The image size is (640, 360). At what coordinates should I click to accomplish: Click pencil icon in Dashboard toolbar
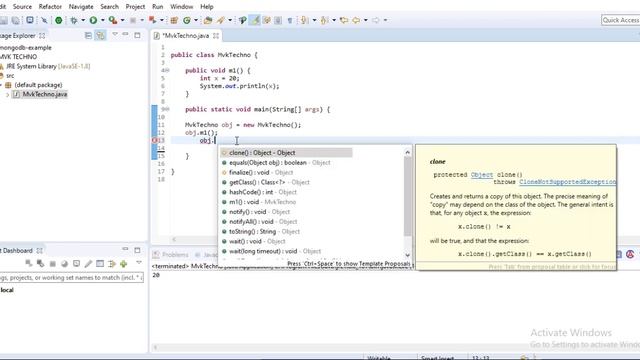tap(88, 264)
